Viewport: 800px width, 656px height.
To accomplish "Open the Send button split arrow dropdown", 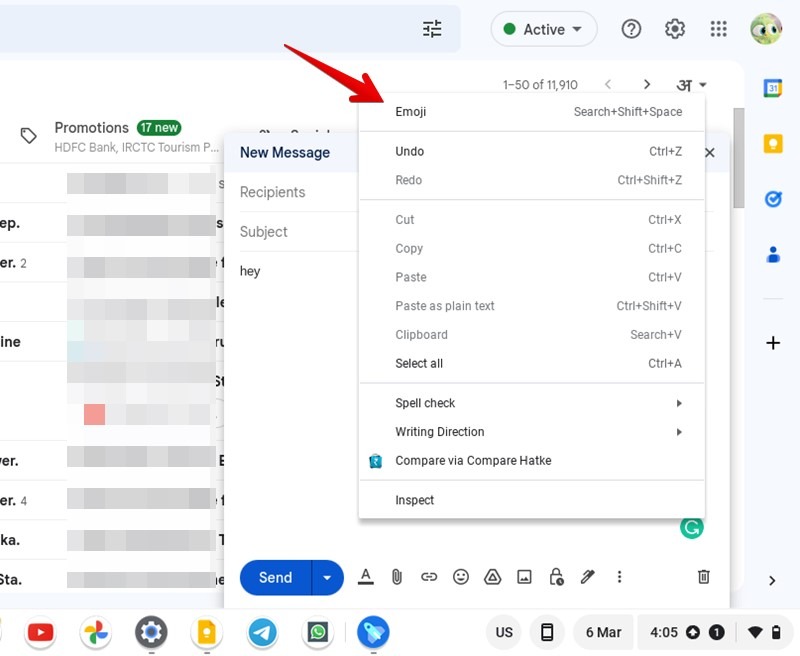I will point(327,577).
